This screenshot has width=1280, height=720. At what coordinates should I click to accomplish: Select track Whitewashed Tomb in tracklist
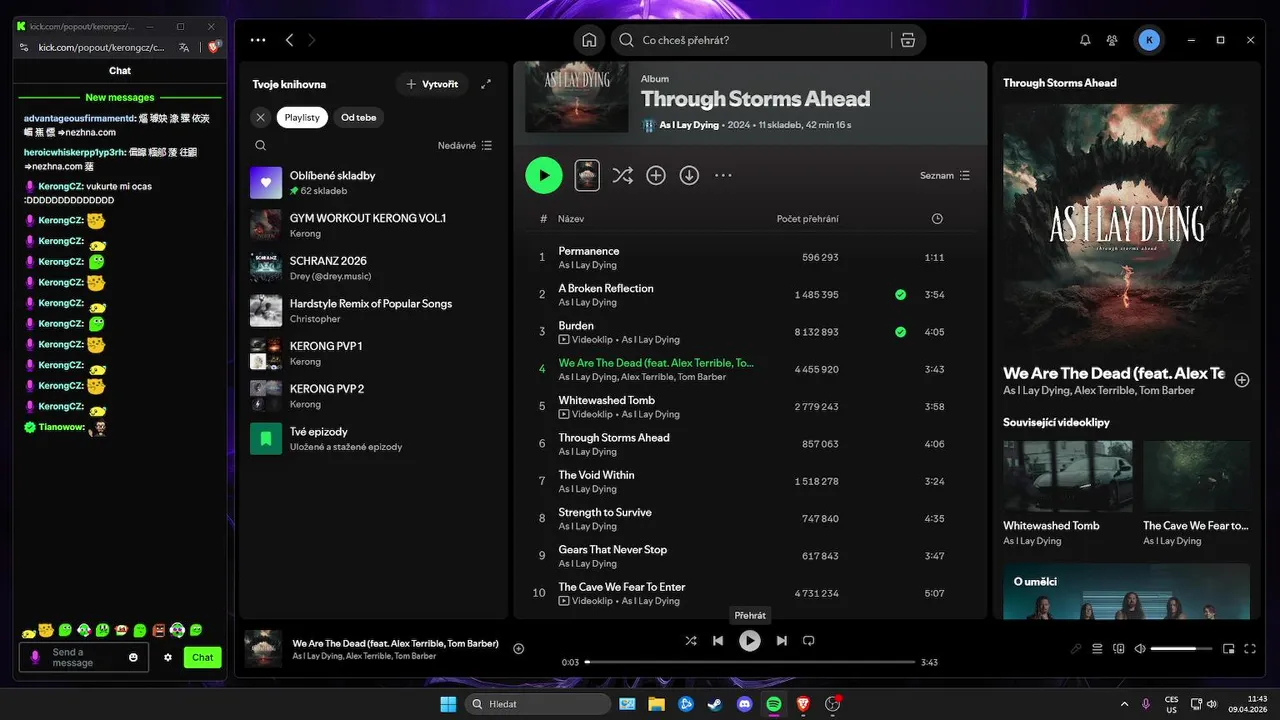(x=751, y=406)
